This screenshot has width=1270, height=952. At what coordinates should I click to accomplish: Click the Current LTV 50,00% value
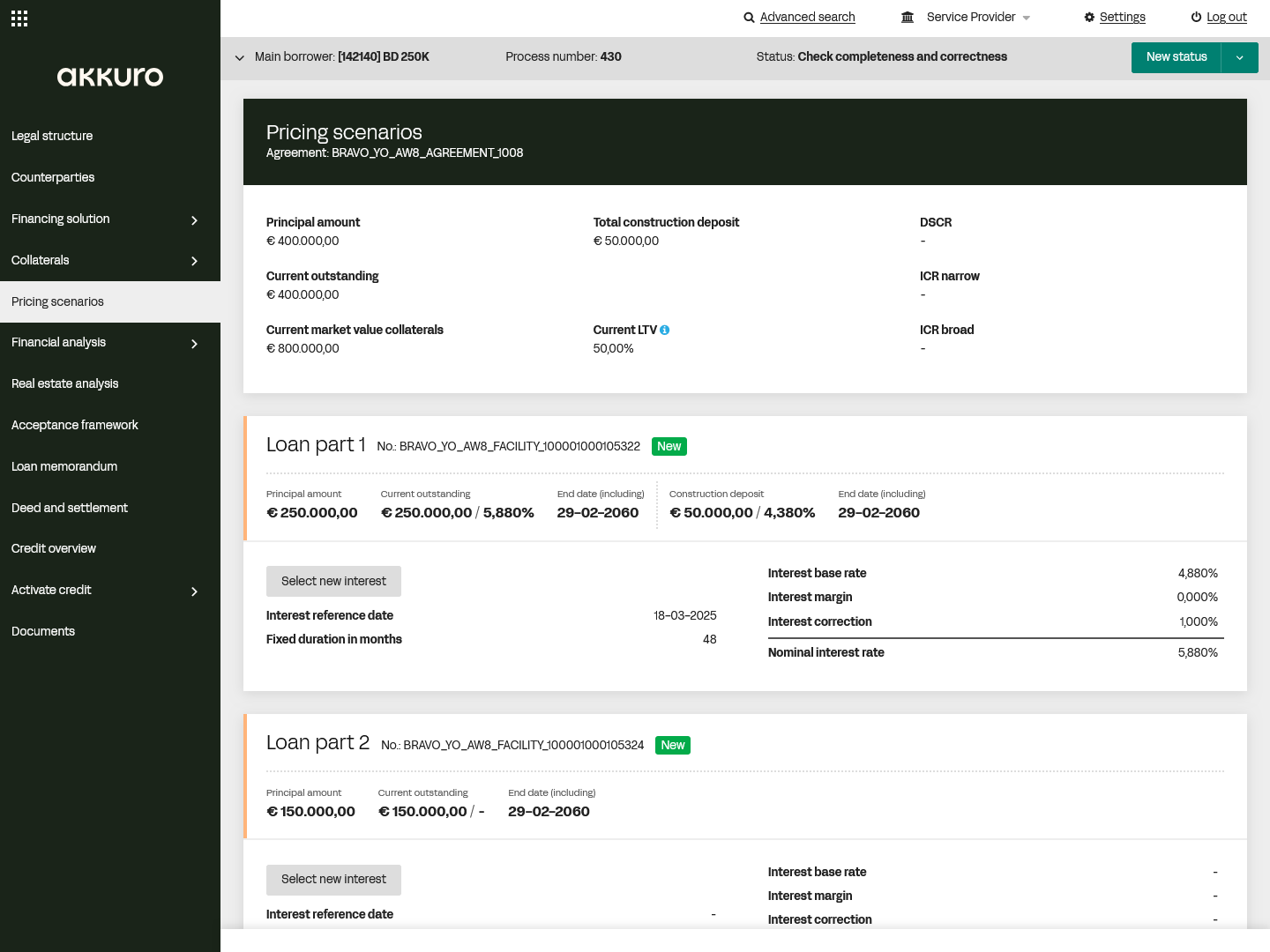614,348
